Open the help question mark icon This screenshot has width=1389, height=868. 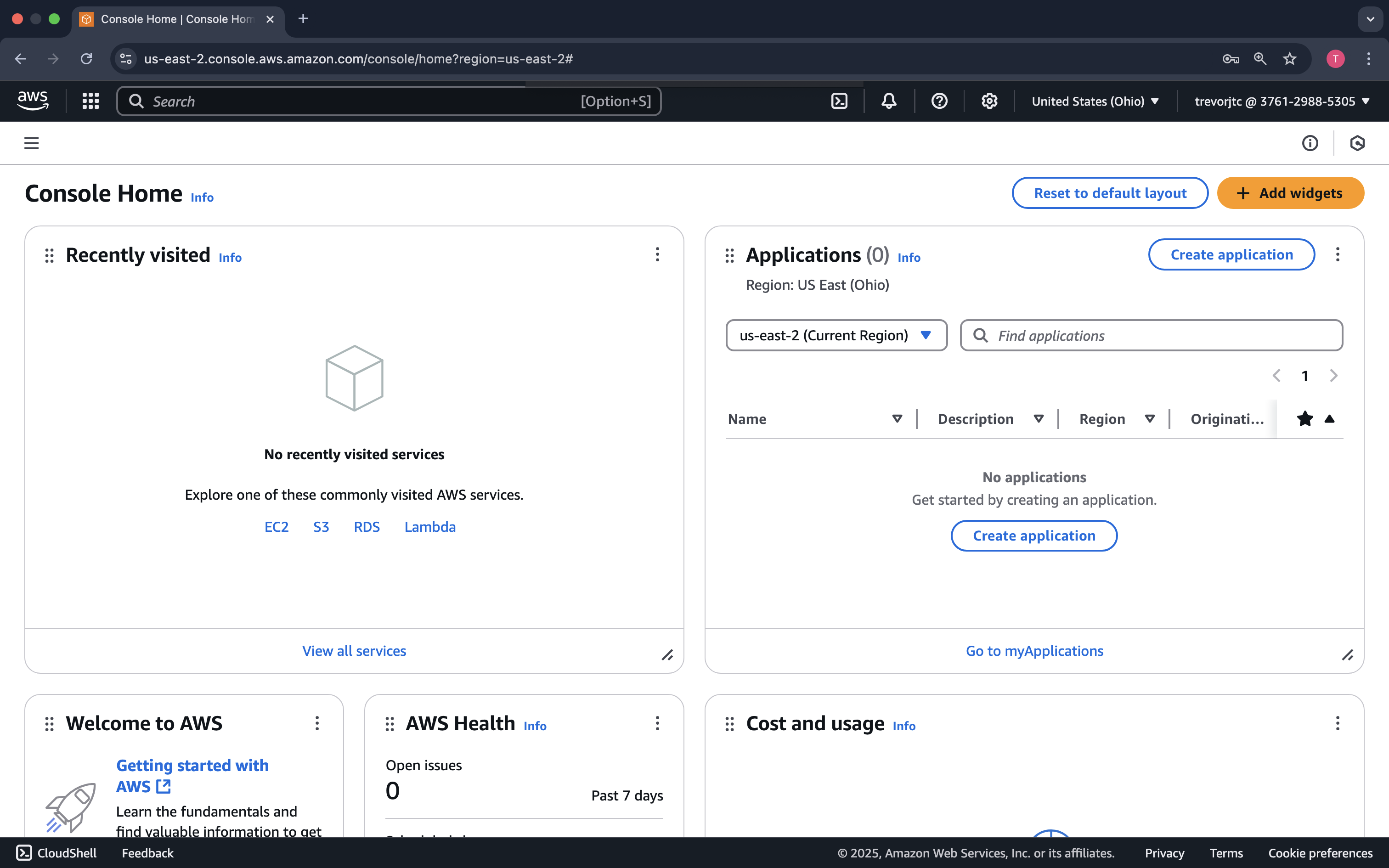pos(938,101)
